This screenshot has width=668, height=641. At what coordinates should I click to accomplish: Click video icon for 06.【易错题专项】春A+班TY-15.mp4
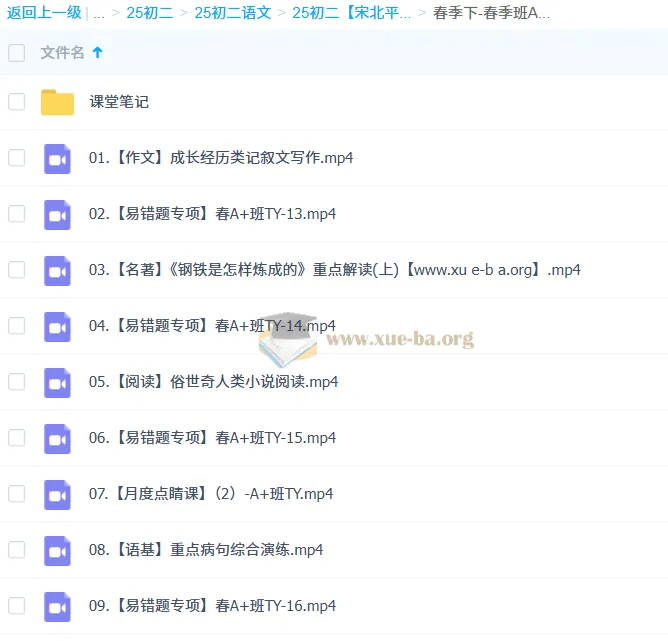(58, 439)
